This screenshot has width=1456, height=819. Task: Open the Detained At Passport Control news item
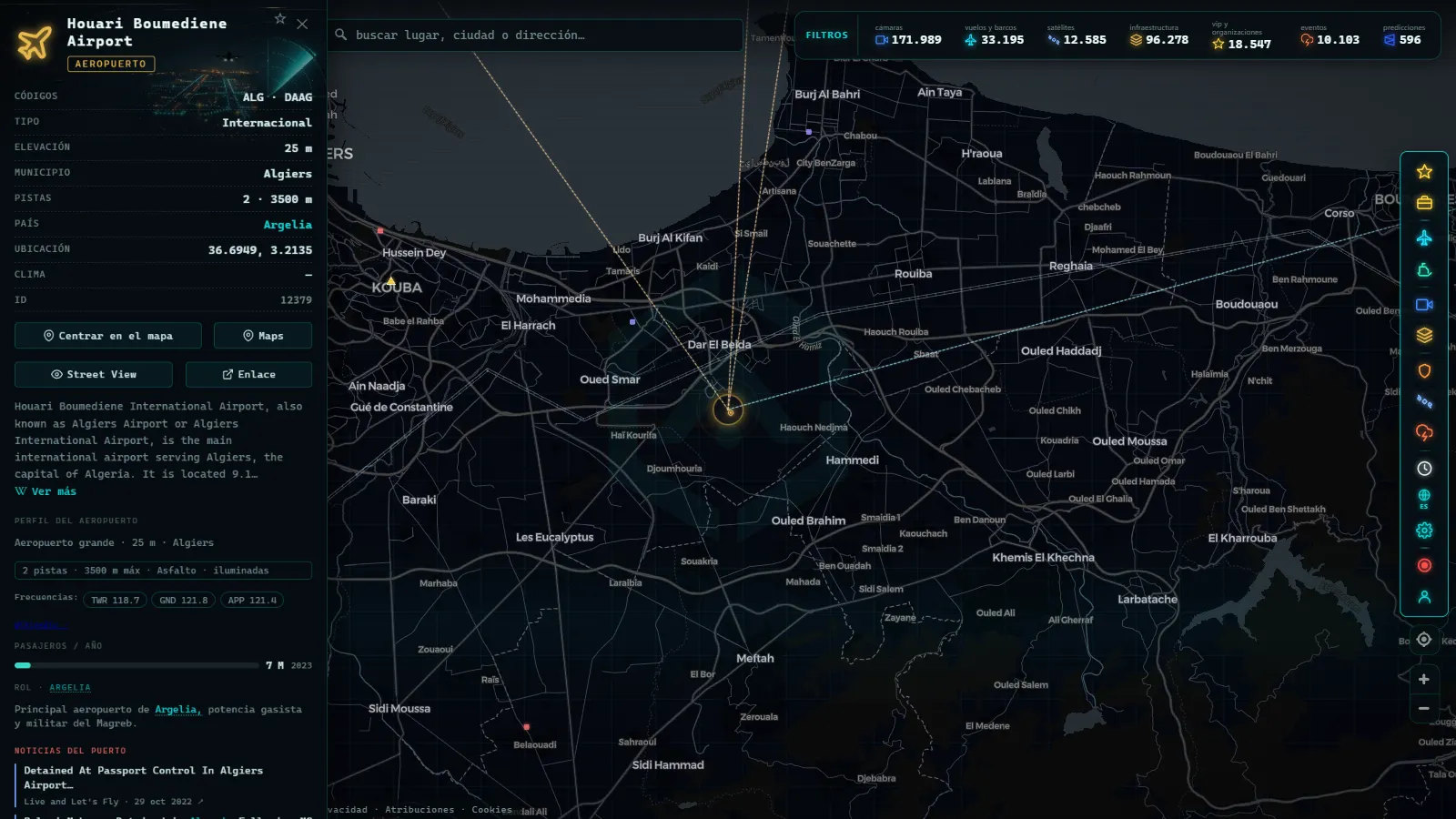point(164,785)
